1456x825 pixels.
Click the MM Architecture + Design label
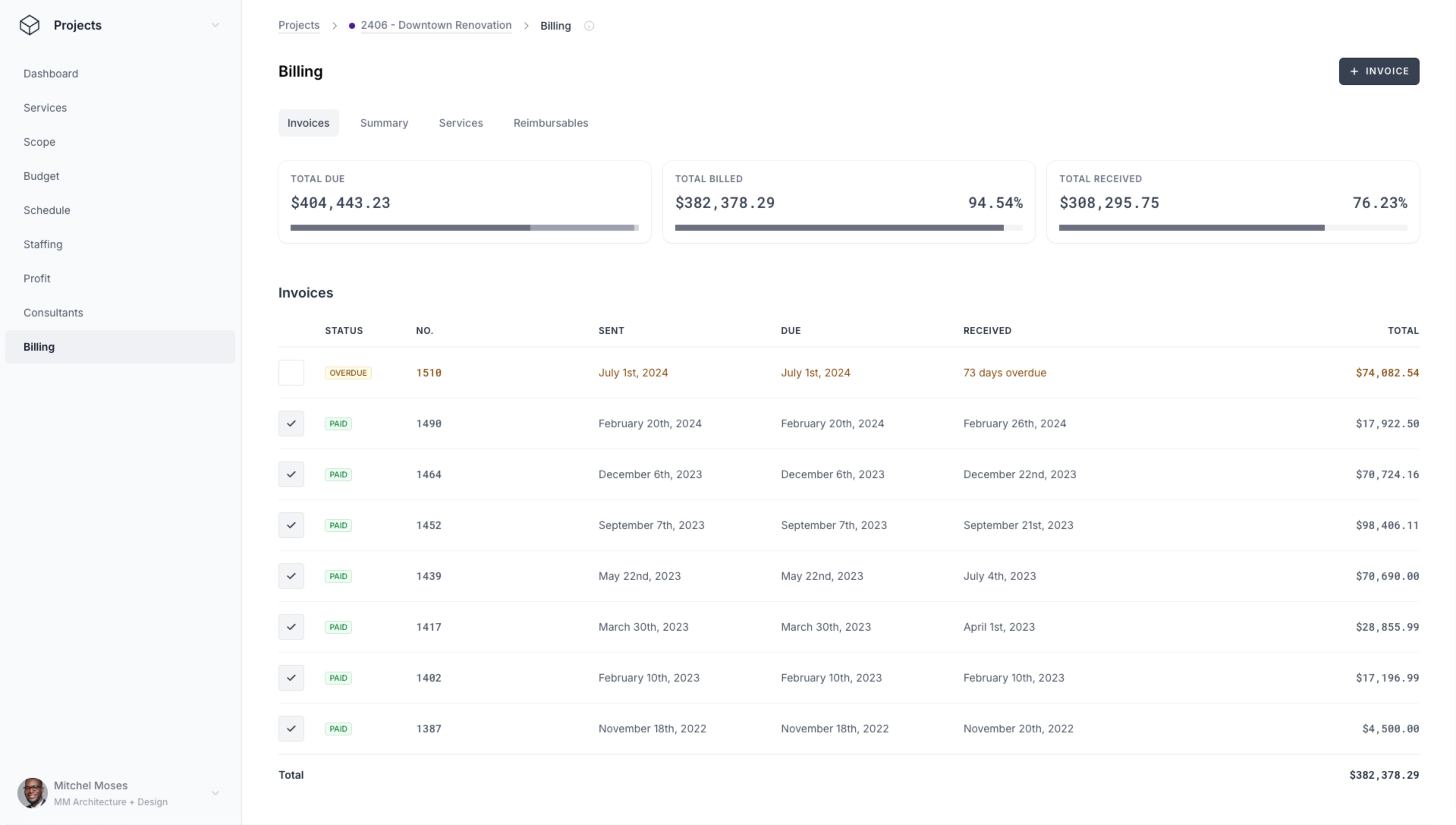tap(110, 802)
